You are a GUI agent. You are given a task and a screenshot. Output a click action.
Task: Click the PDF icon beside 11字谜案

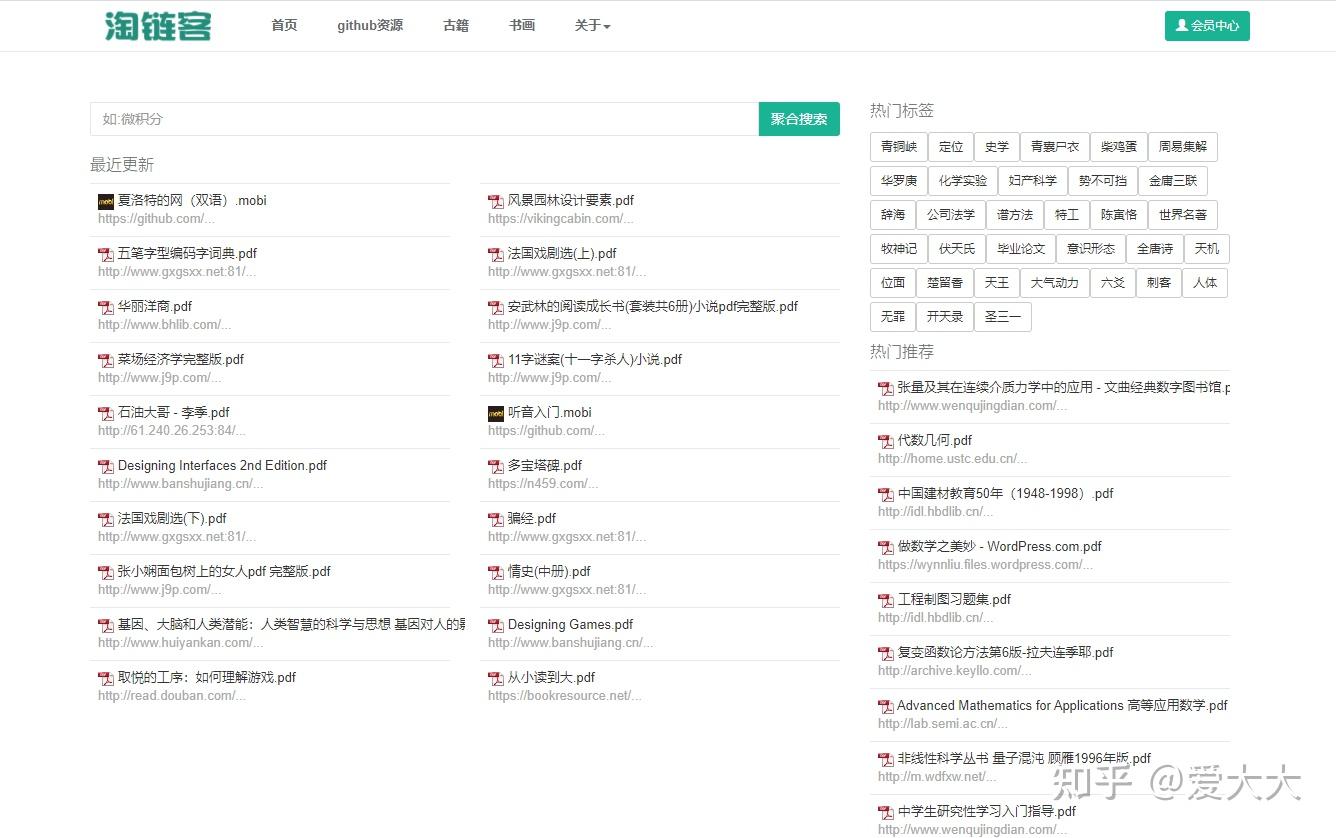pos(496,360)
